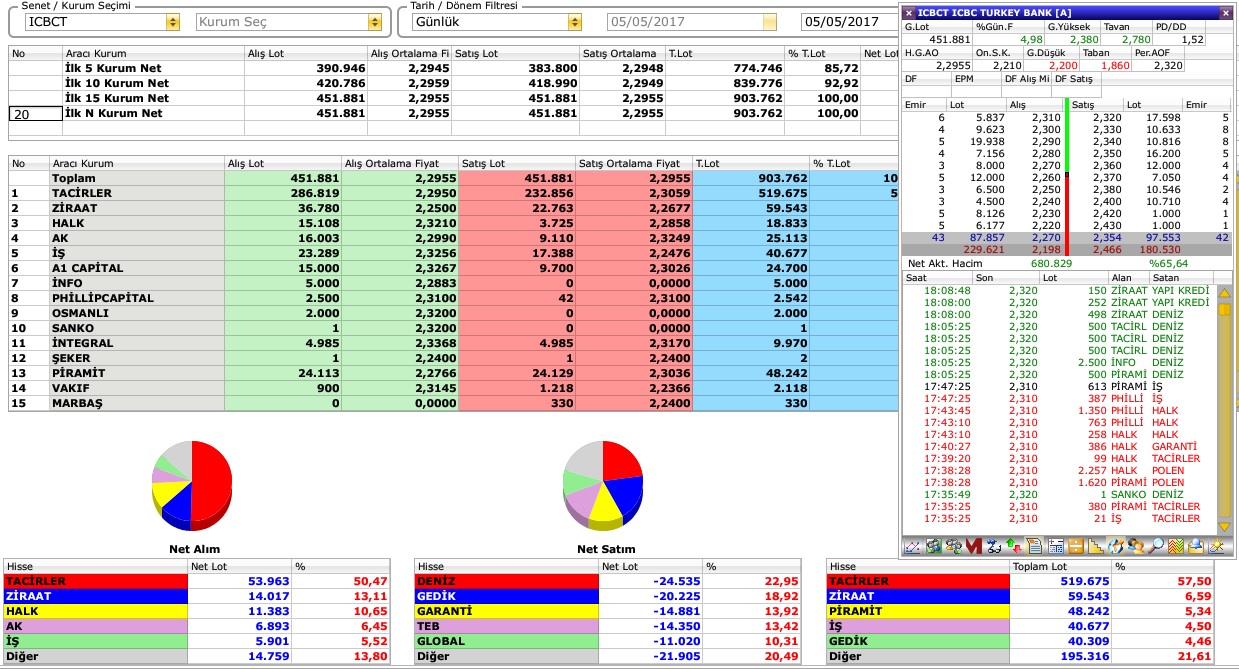Viewport: 1239px width, 669px height.
Task: Click the left X icon in ICBCT title bar
Action: pos(909,12)
